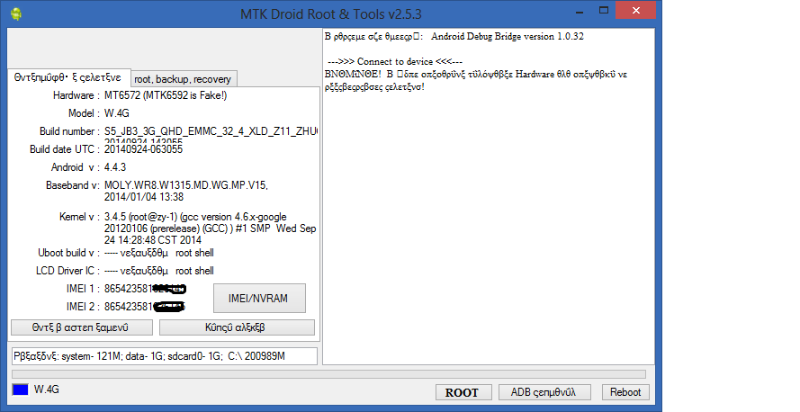
Task: Click the Android robot app icon
Action: [x=16, y=14]
